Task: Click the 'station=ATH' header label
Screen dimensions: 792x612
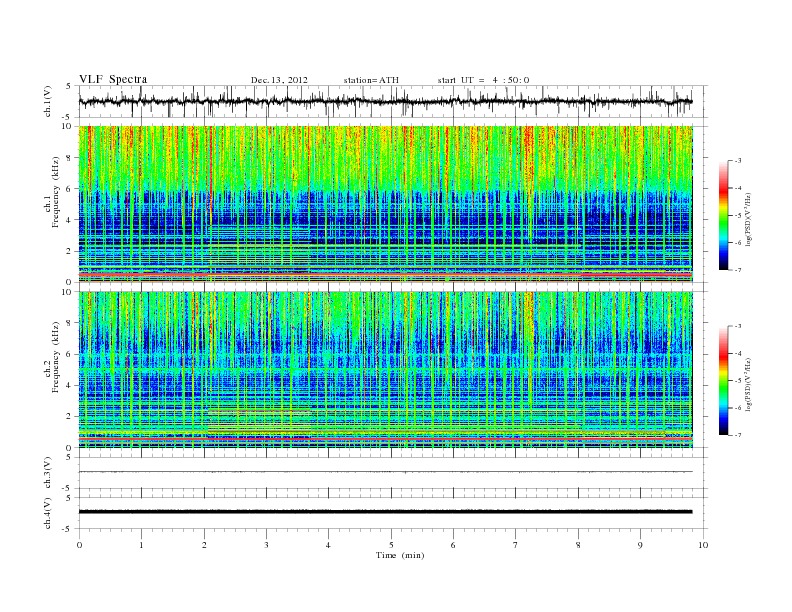Action: (371, 80)
